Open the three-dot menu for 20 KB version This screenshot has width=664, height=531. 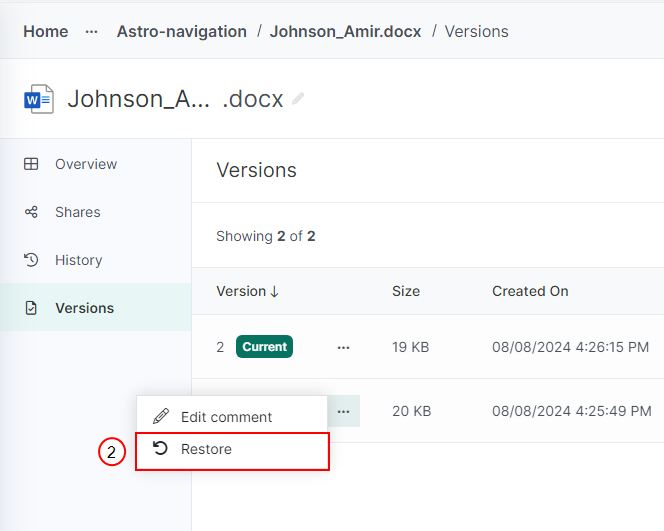pos(343,411)
